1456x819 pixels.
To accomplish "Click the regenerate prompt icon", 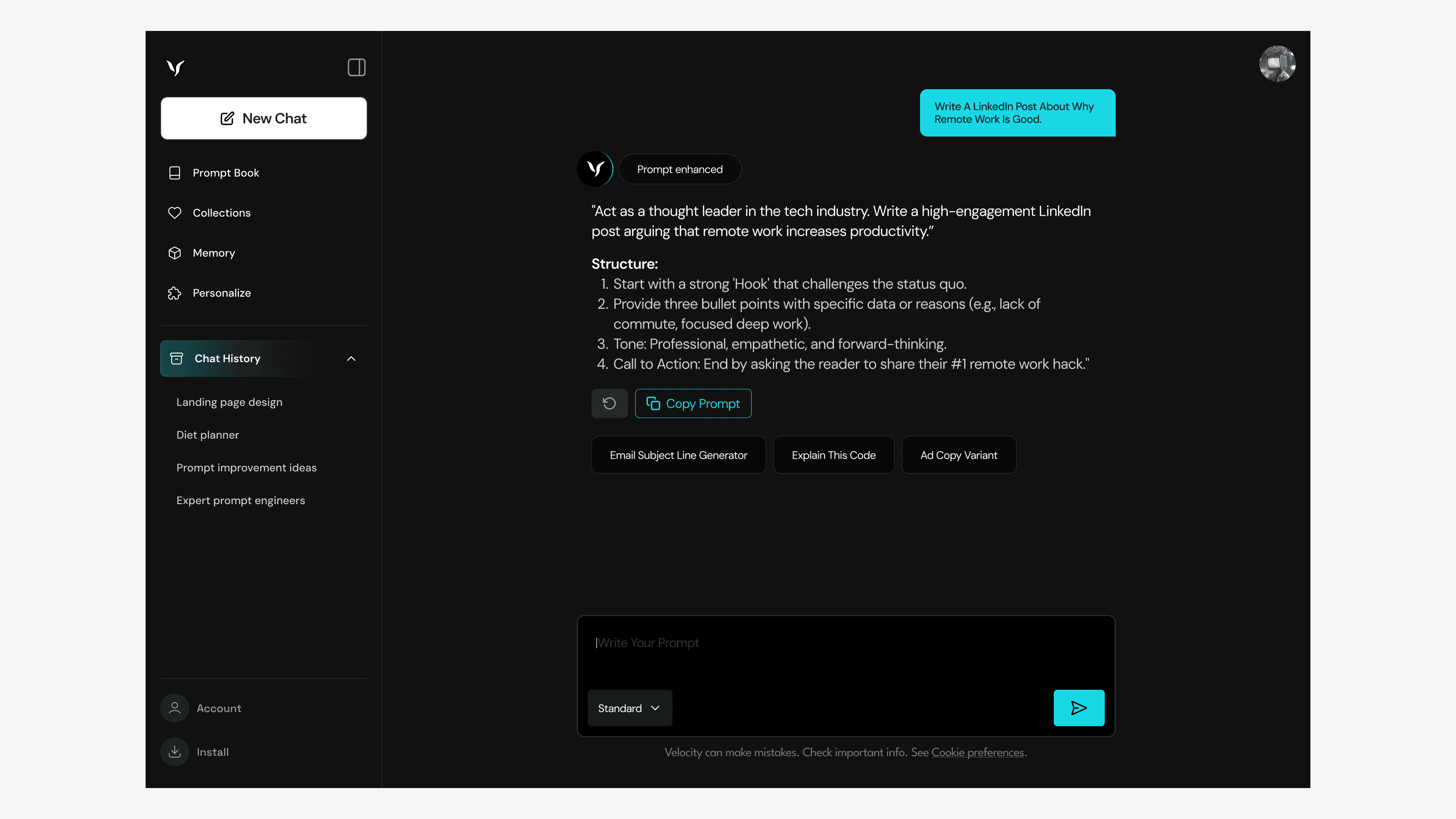I will click(x=609, y=404).
